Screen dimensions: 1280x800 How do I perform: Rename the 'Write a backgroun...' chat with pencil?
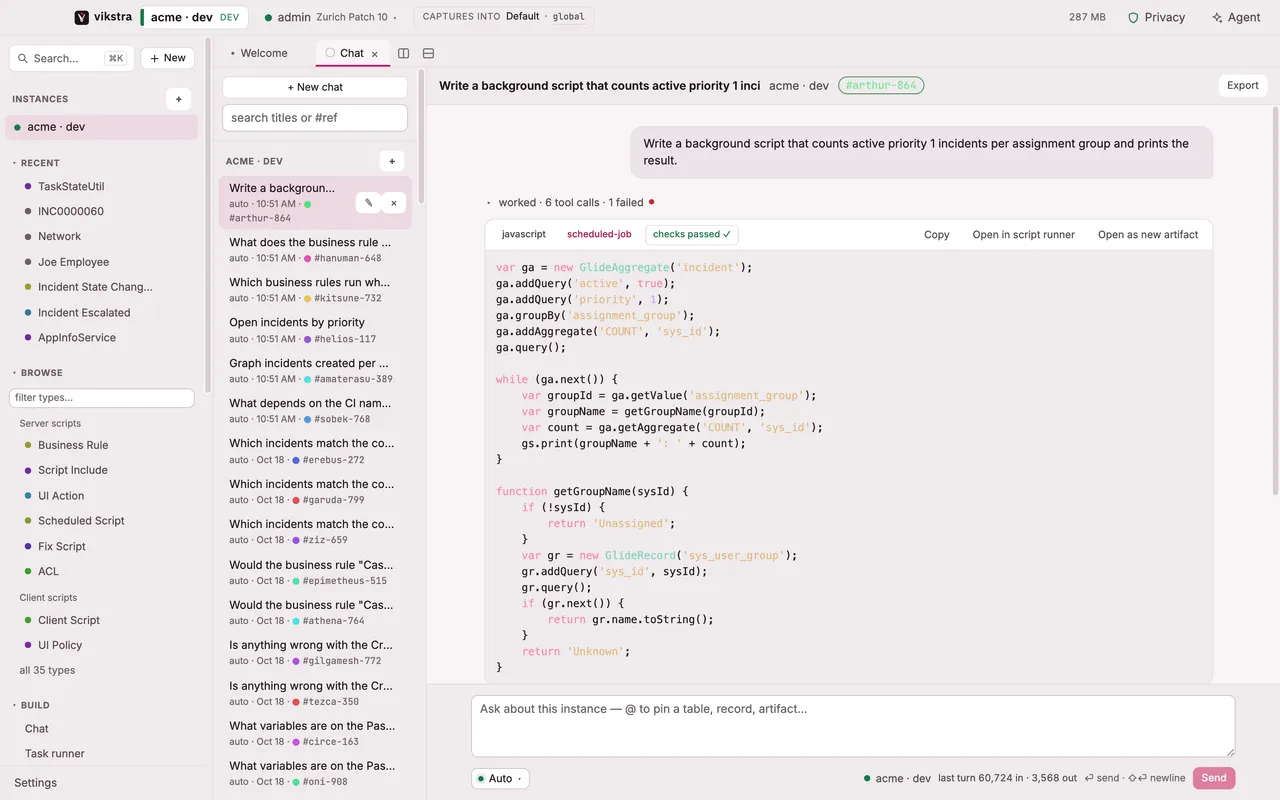click(x=368, y=203)
